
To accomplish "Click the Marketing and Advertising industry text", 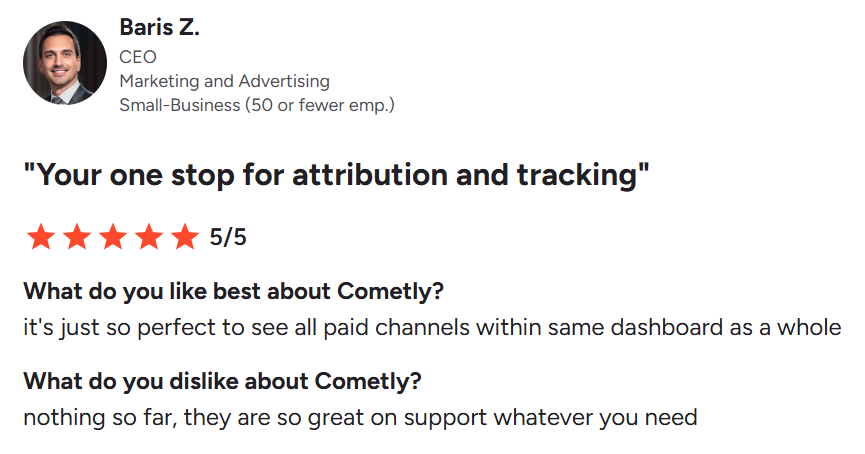I will point(225,81).
